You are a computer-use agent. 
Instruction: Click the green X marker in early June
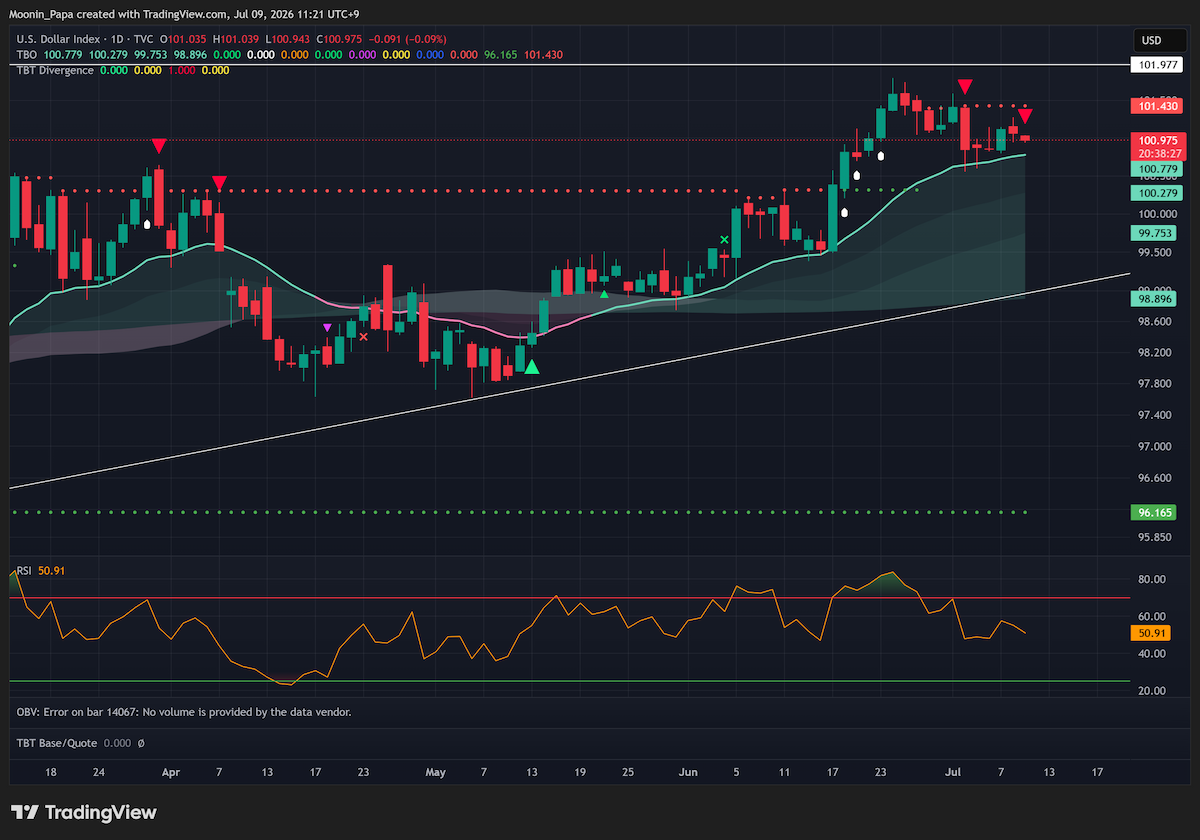point(725,240)
